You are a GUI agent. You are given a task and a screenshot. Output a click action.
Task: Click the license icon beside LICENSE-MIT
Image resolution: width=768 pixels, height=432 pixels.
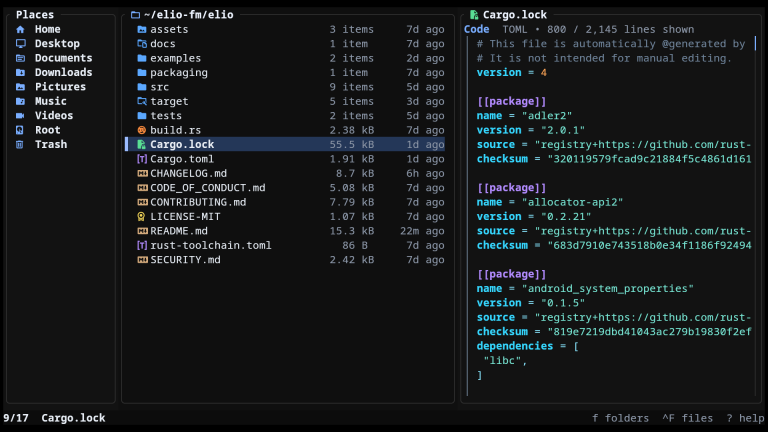(x=142, y=216)
